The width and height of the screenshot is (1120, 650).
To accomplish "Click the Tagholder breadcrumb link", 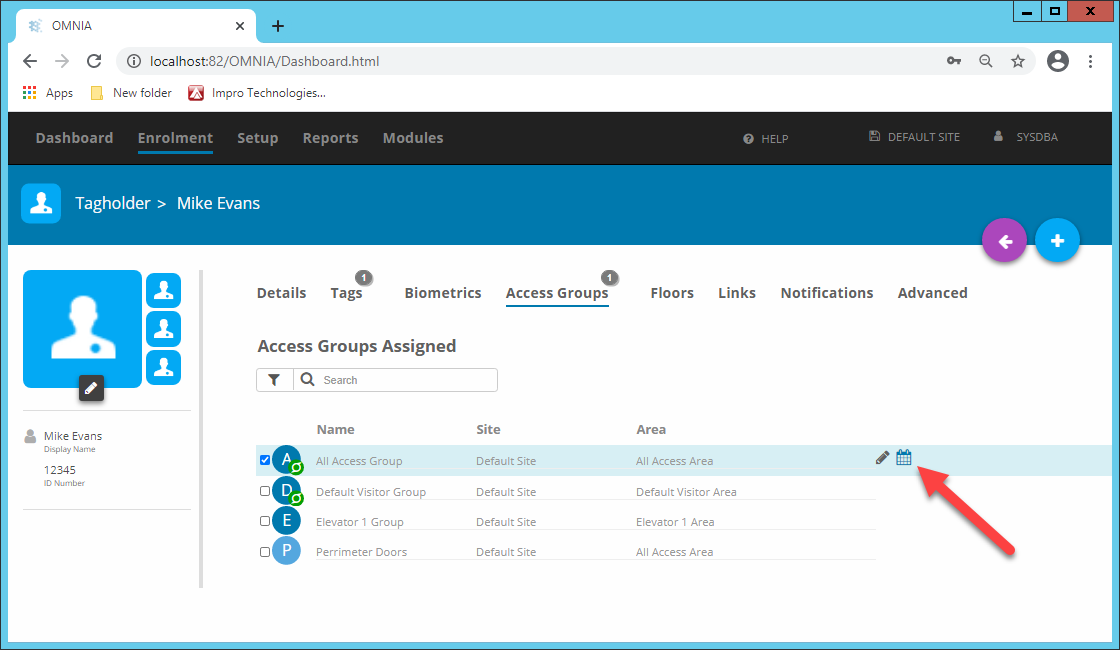I will [113, 204].
